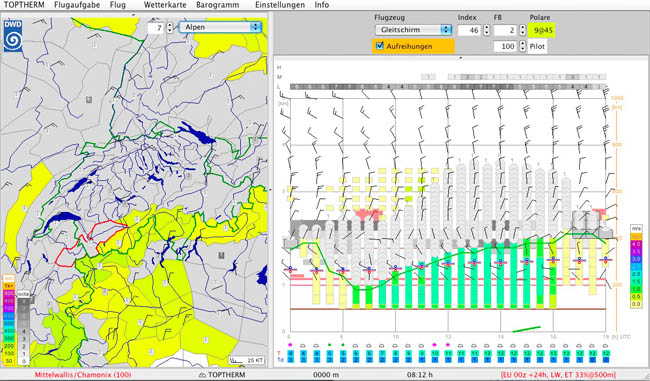The image size is (650, 381).
Task: Click the cloud icon beside TOPTHERM in status bar
Action: (x=202, y=375)
